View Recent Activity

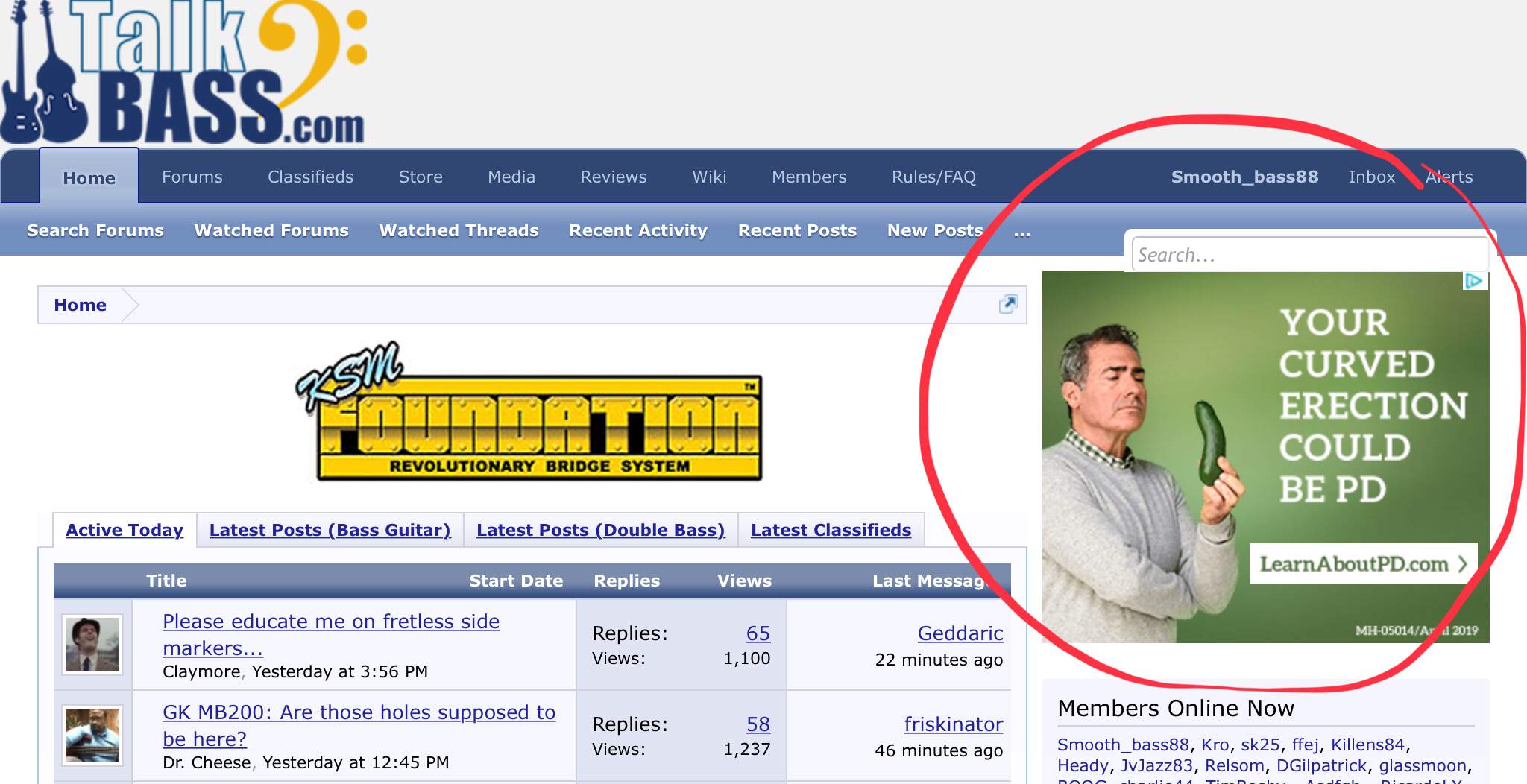(638, 230)
